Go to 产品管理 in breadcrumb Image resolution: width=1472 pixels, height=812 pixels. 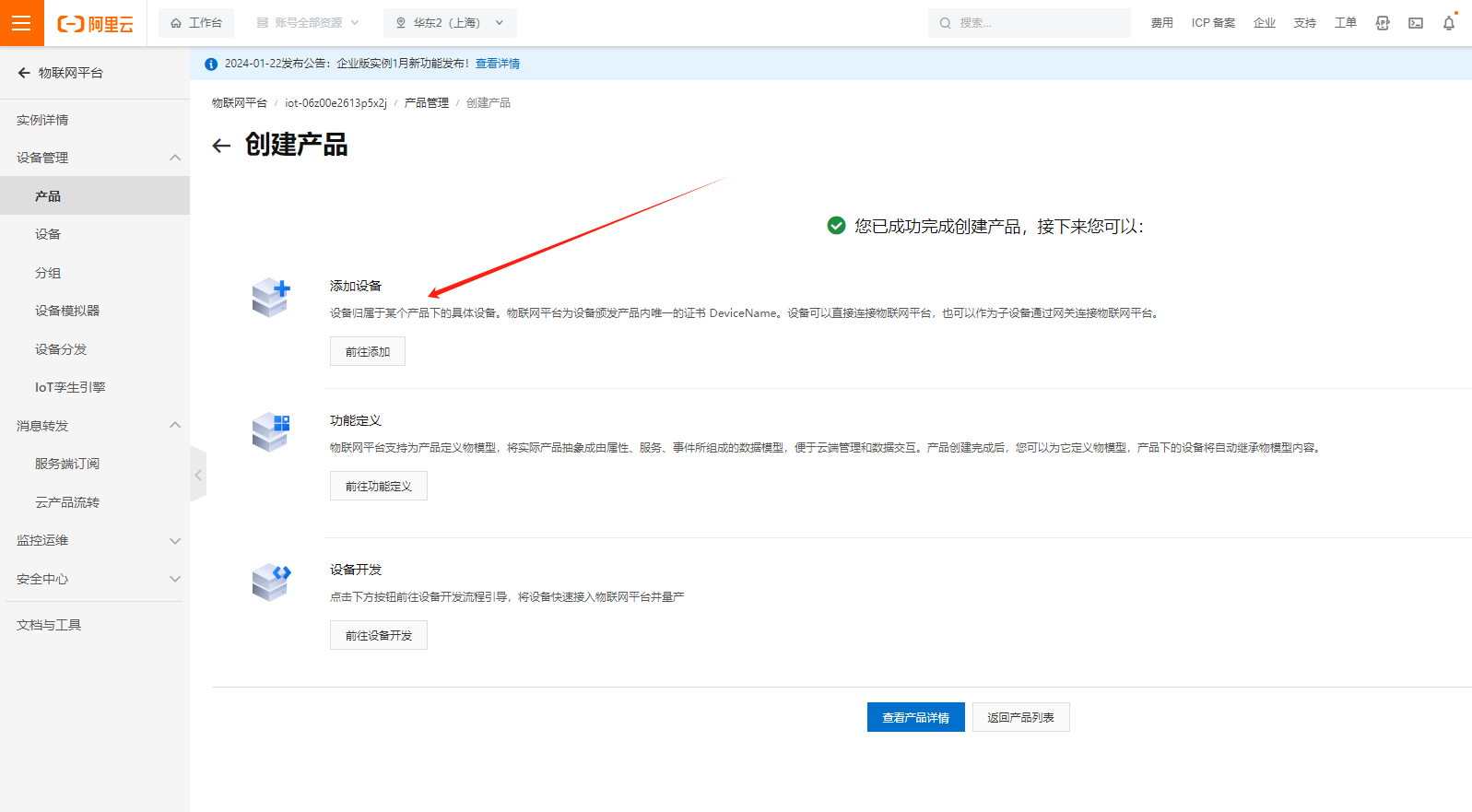[x=426, y=103]
